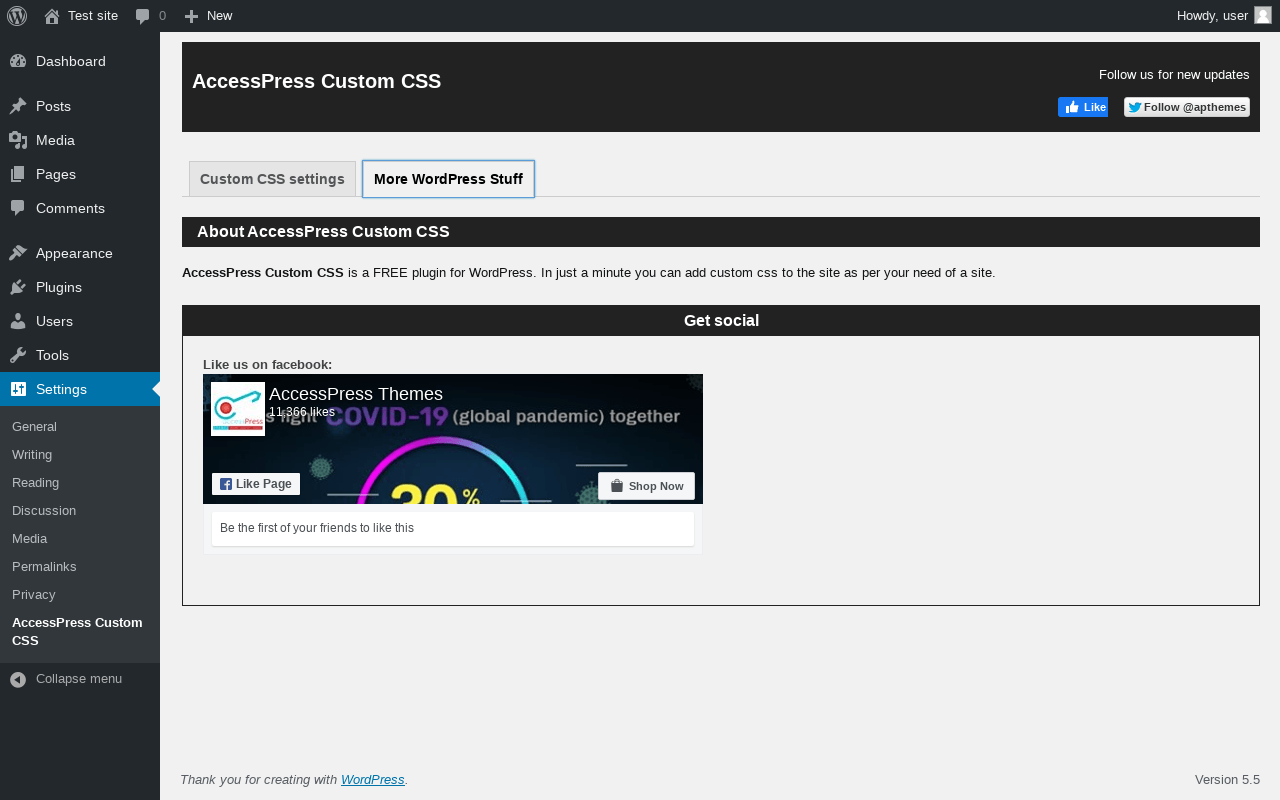1280x800 pixels.
Task: Click the plus icon beside New
Action: coord(192,16)
